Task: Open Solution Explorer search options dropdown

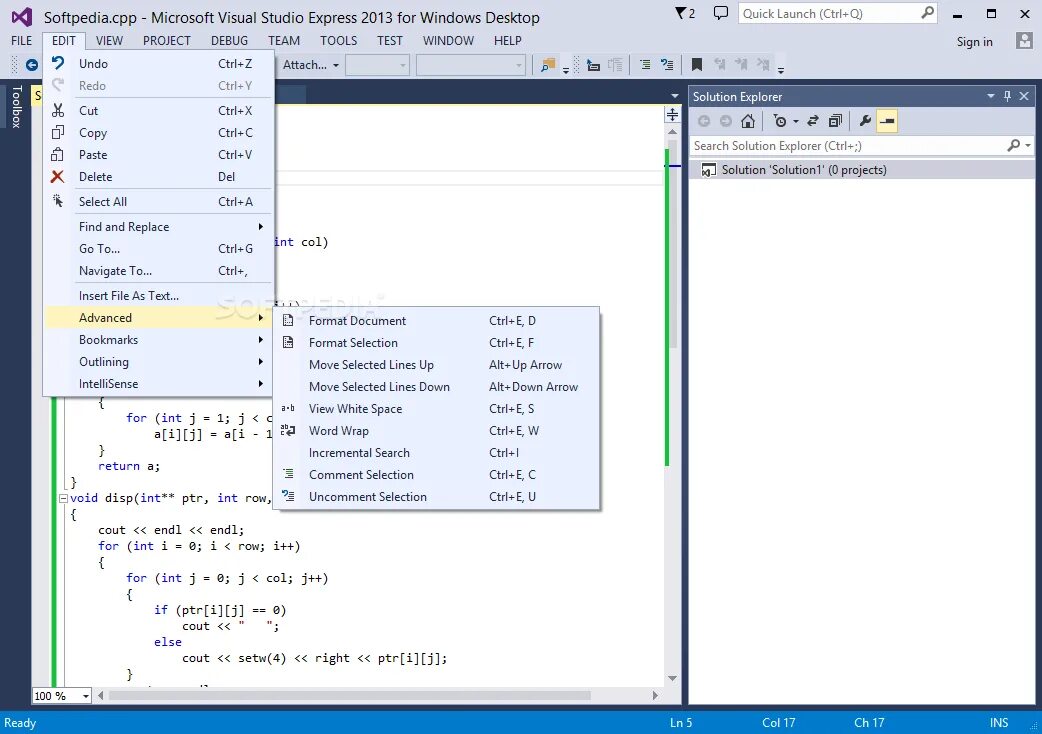Action: coord(1028,145)
